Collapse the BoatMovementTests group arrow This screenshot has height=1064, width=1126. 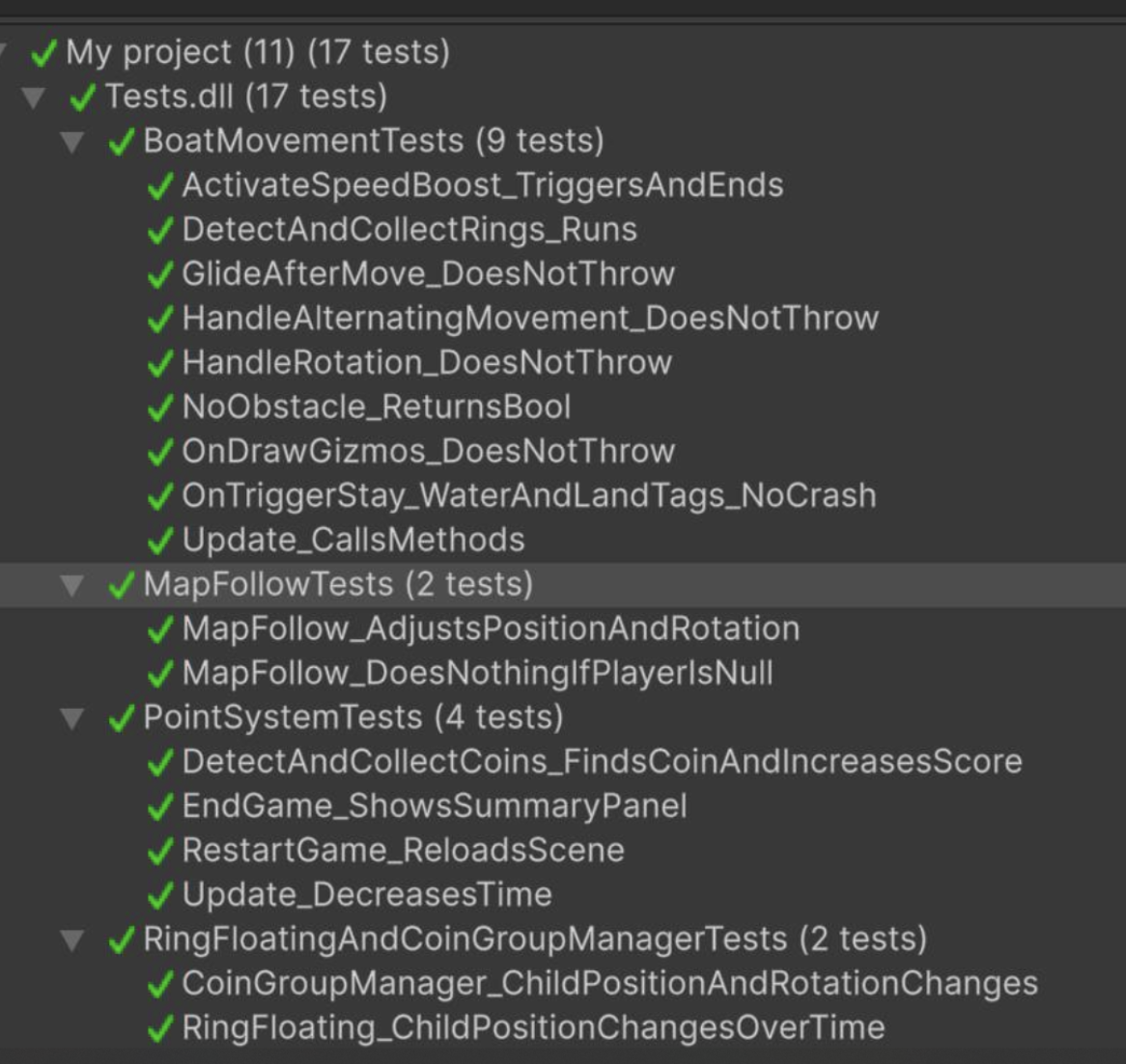point(71,142)
